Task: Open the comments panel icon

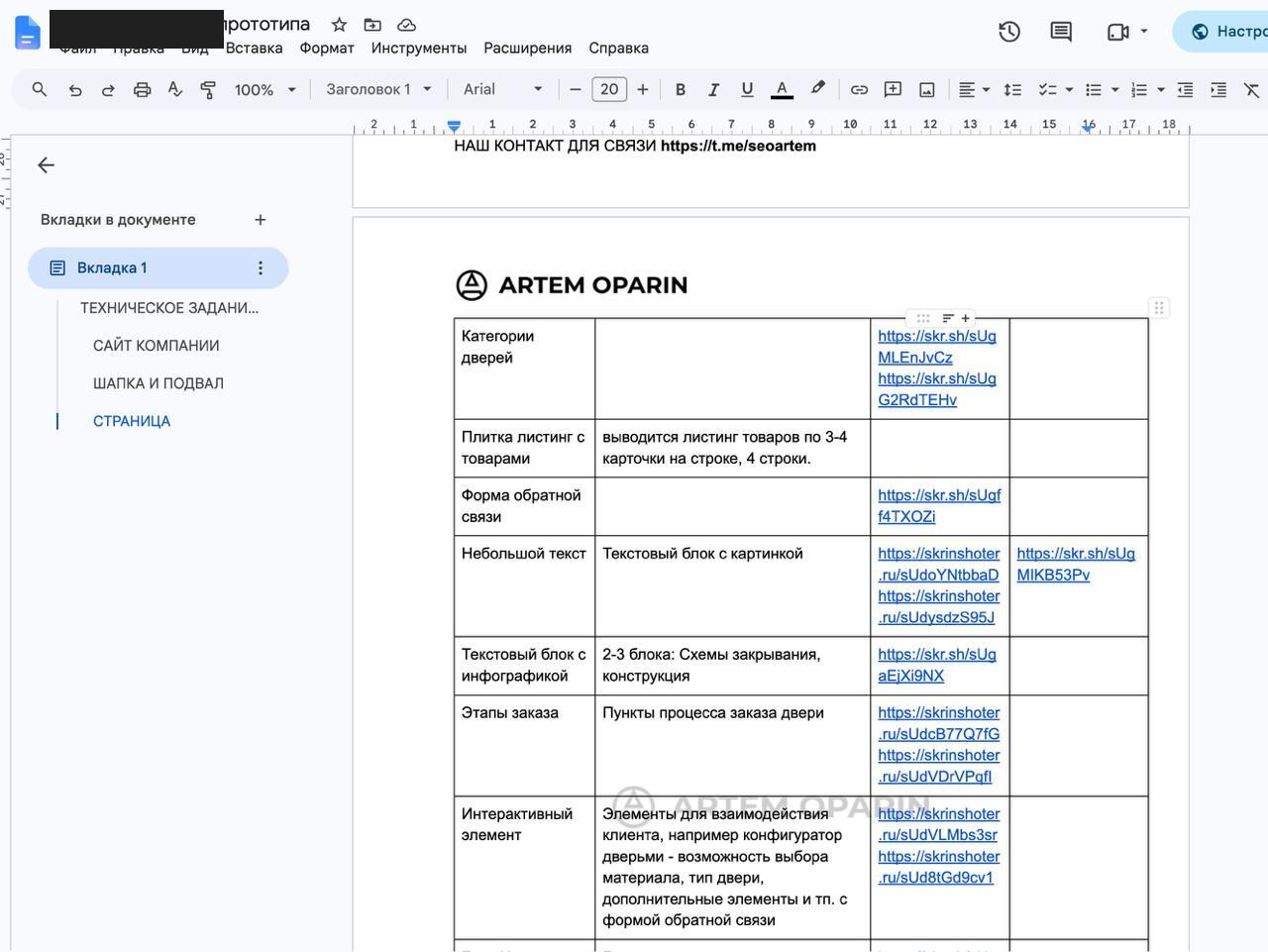Action: point(1061,32)
